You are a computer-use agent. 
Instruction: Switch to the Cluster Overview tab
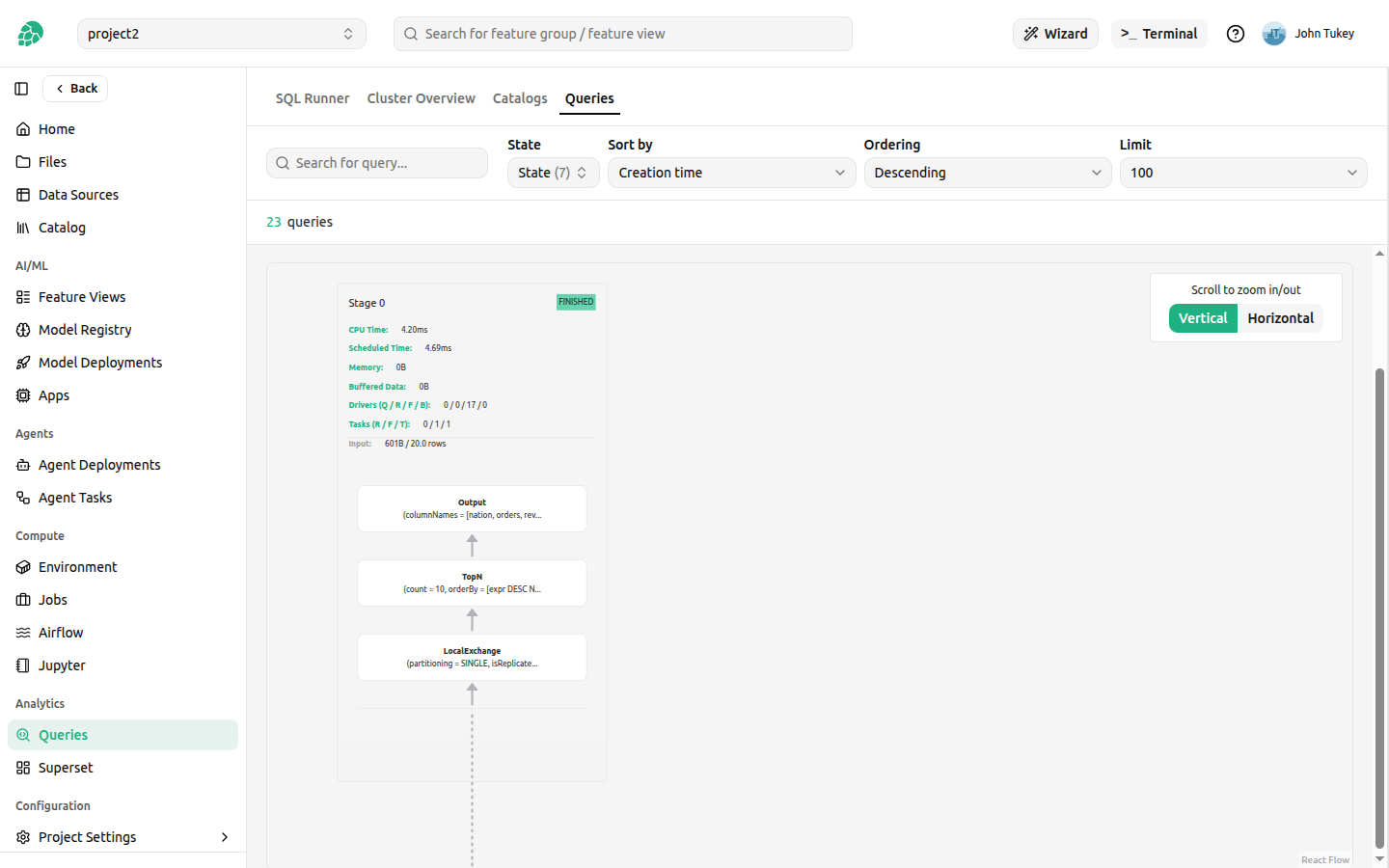click(422, 98)
